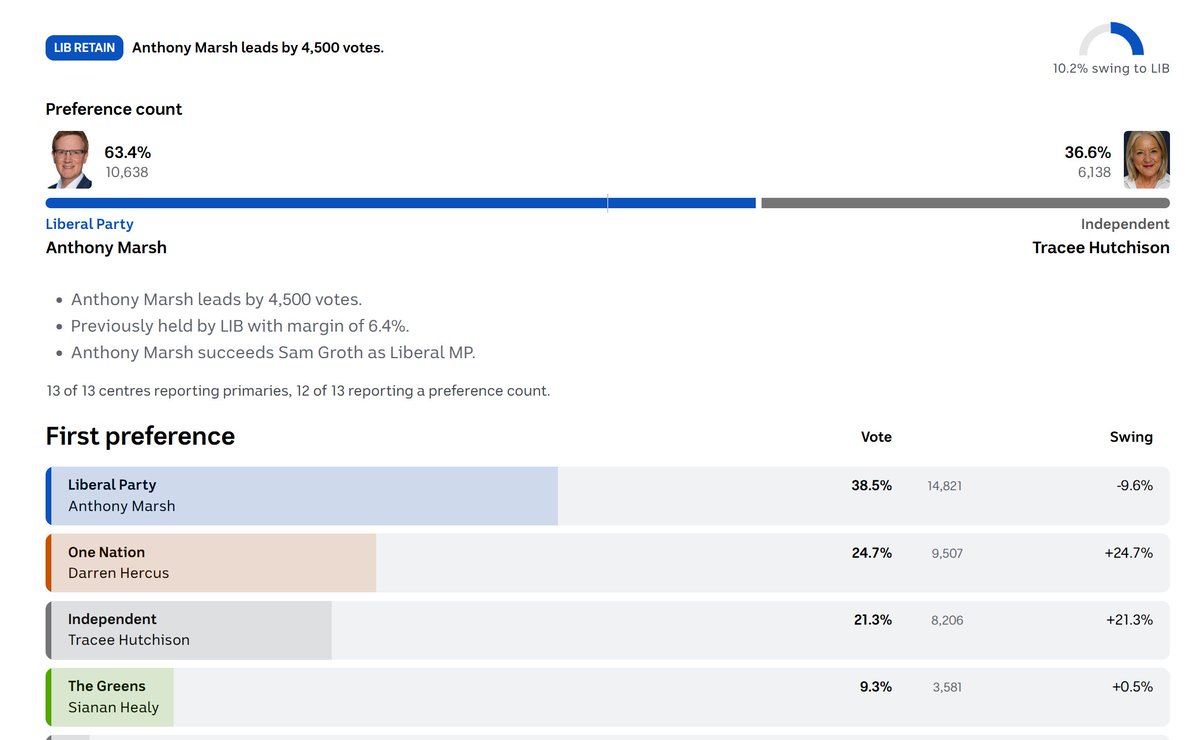The height and width of the screenshot is (740, 1200).
Task: Click the Tracee Hutchison name at right
Action: coord(1100,247)
